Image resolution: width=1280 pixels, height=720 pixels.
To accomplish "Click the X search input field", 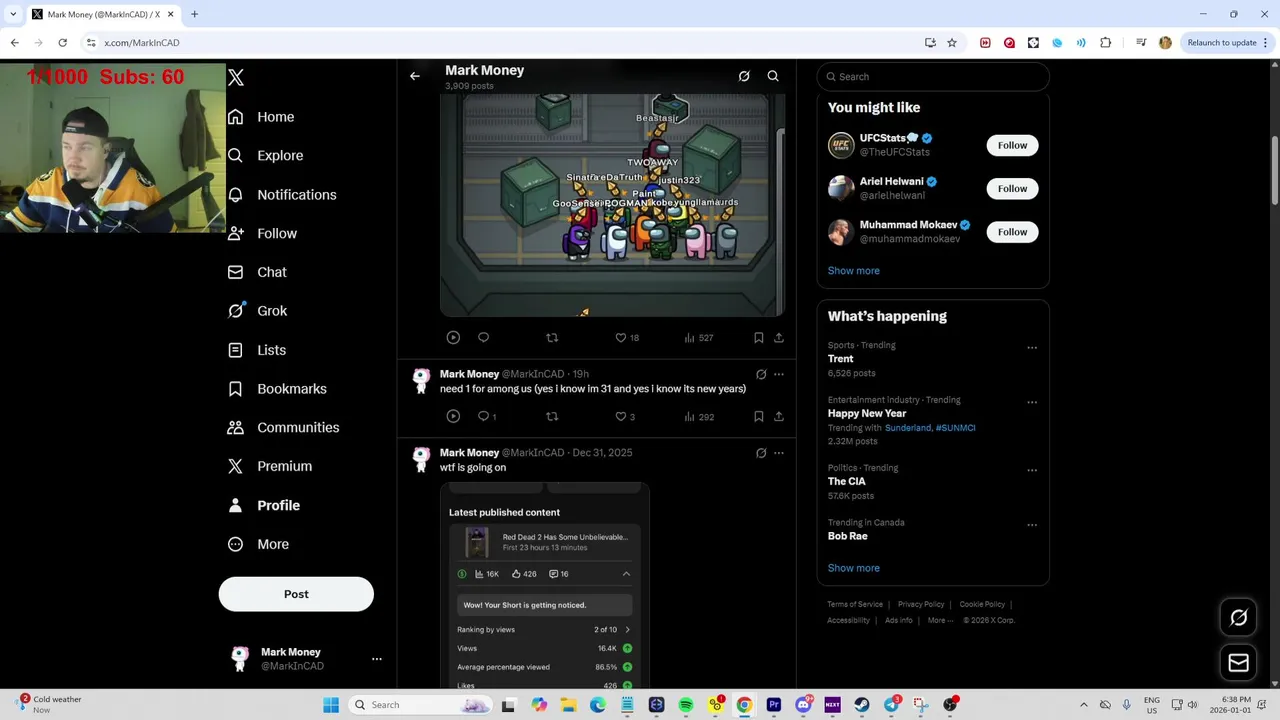I will click(933, 77).
